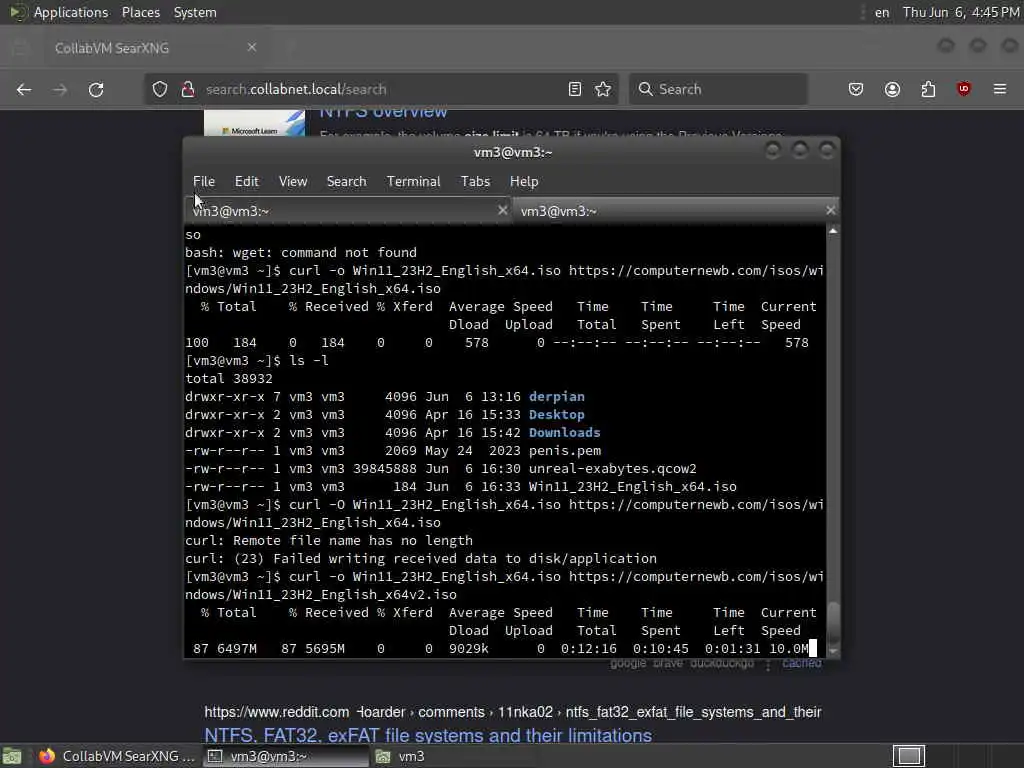1024x768 pixels.
Task: Open Pocket save icon in Firefox toolbar
Action: (x=856, y=89)
